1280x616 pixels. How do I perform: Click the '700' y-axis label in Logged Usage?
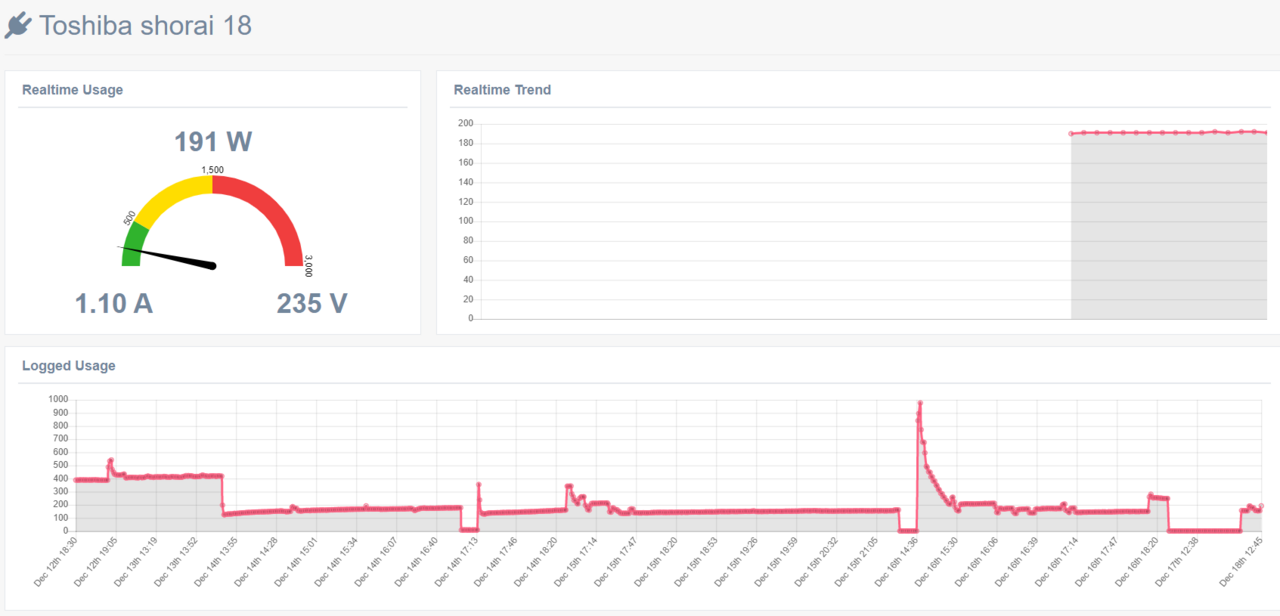59,439
